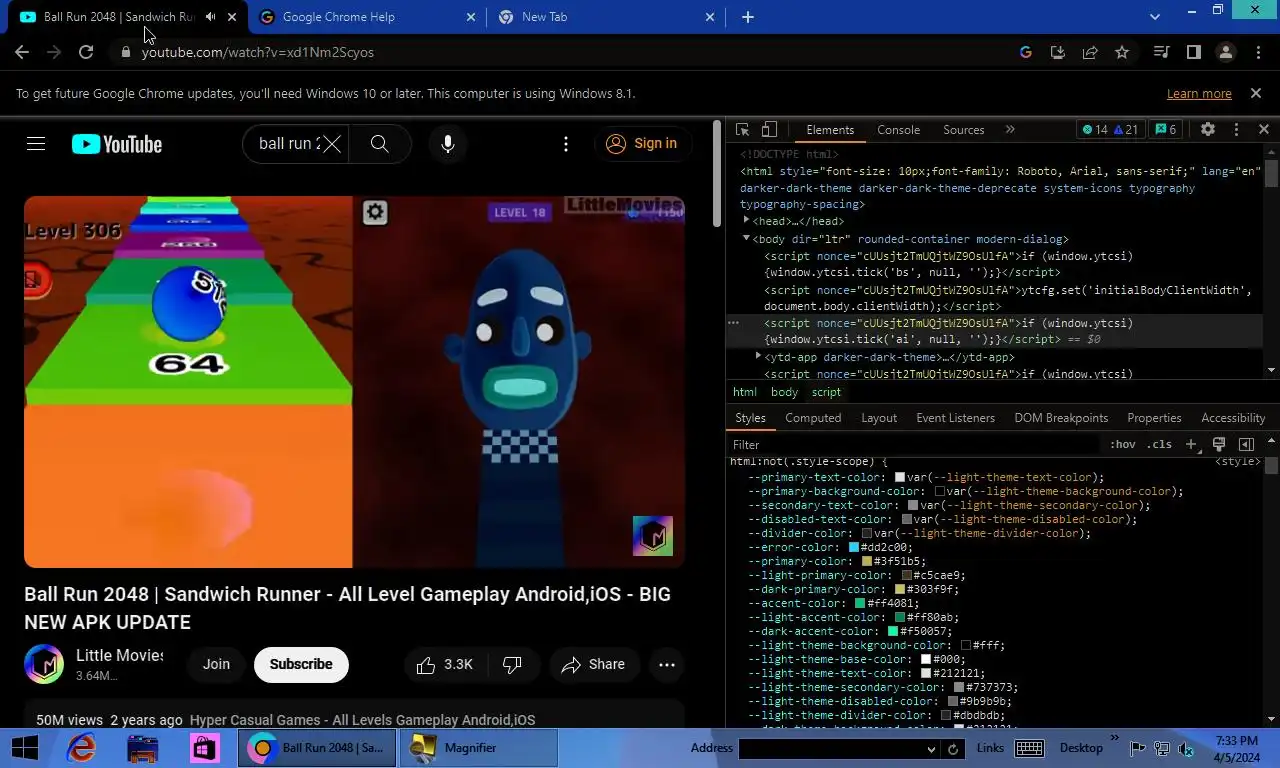Collapse the body element node
Viewport: 1280px width, 768px height.
coord(746,239)
